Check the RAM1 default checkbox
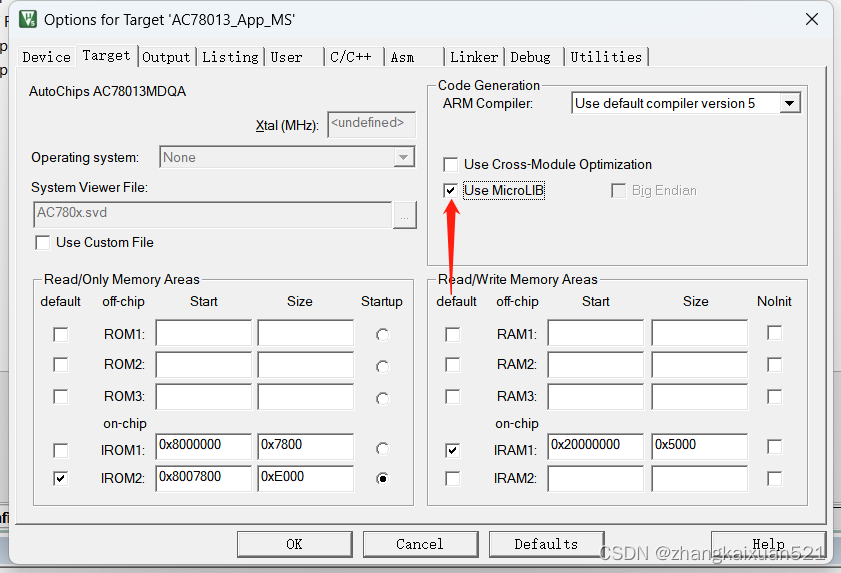This screenshot has width=841, height=573. [x=453, y=335]
